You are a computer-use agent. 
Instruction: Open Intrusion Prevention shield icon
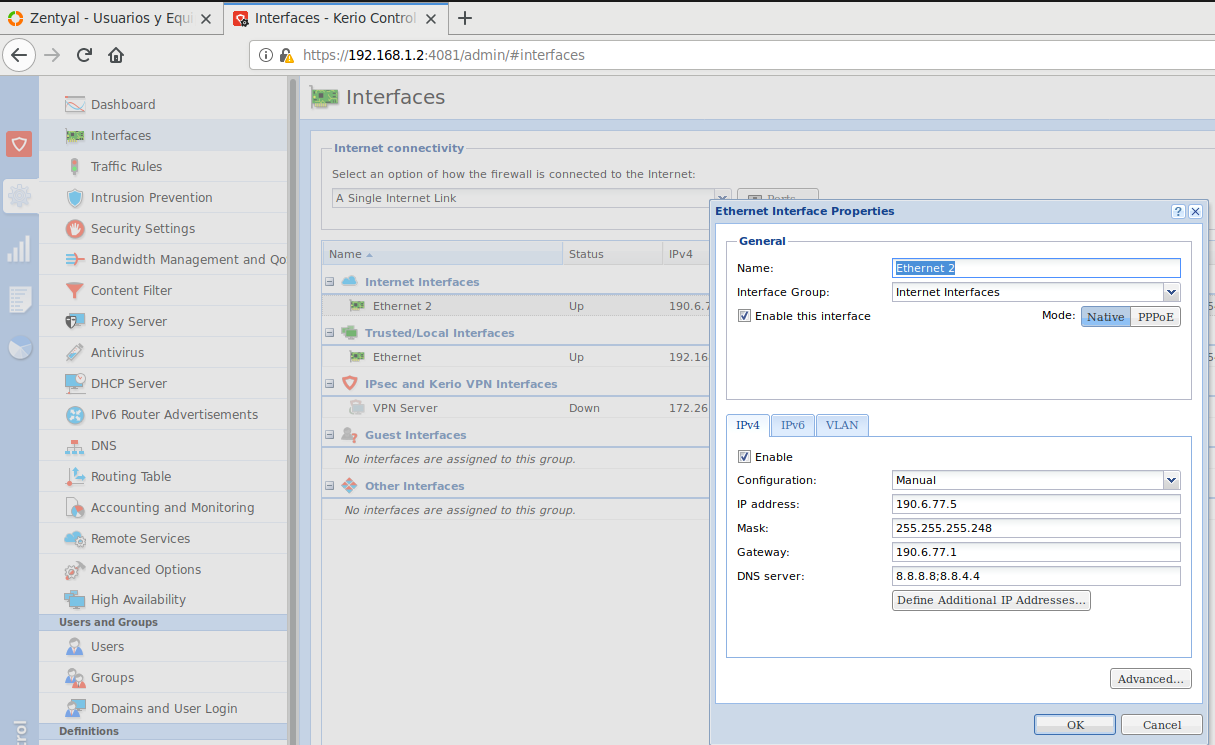pyautogui.click(x=75, y=197)
